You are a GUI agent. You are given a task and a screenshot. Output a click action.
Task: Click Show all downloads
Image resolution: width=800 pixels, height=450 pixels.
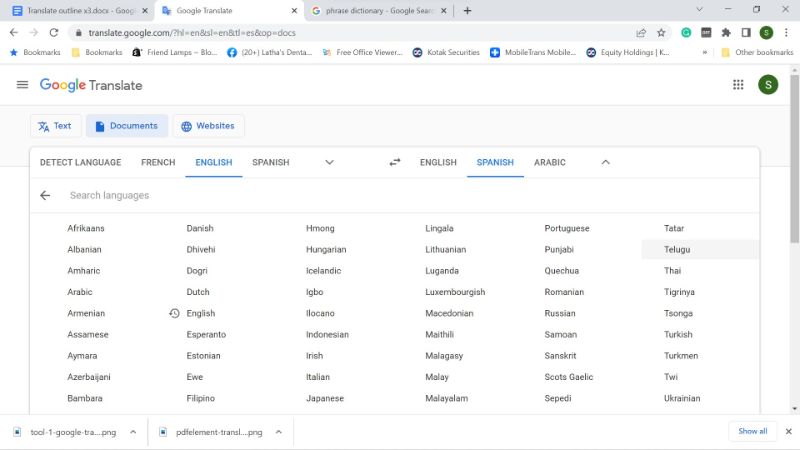753,431
